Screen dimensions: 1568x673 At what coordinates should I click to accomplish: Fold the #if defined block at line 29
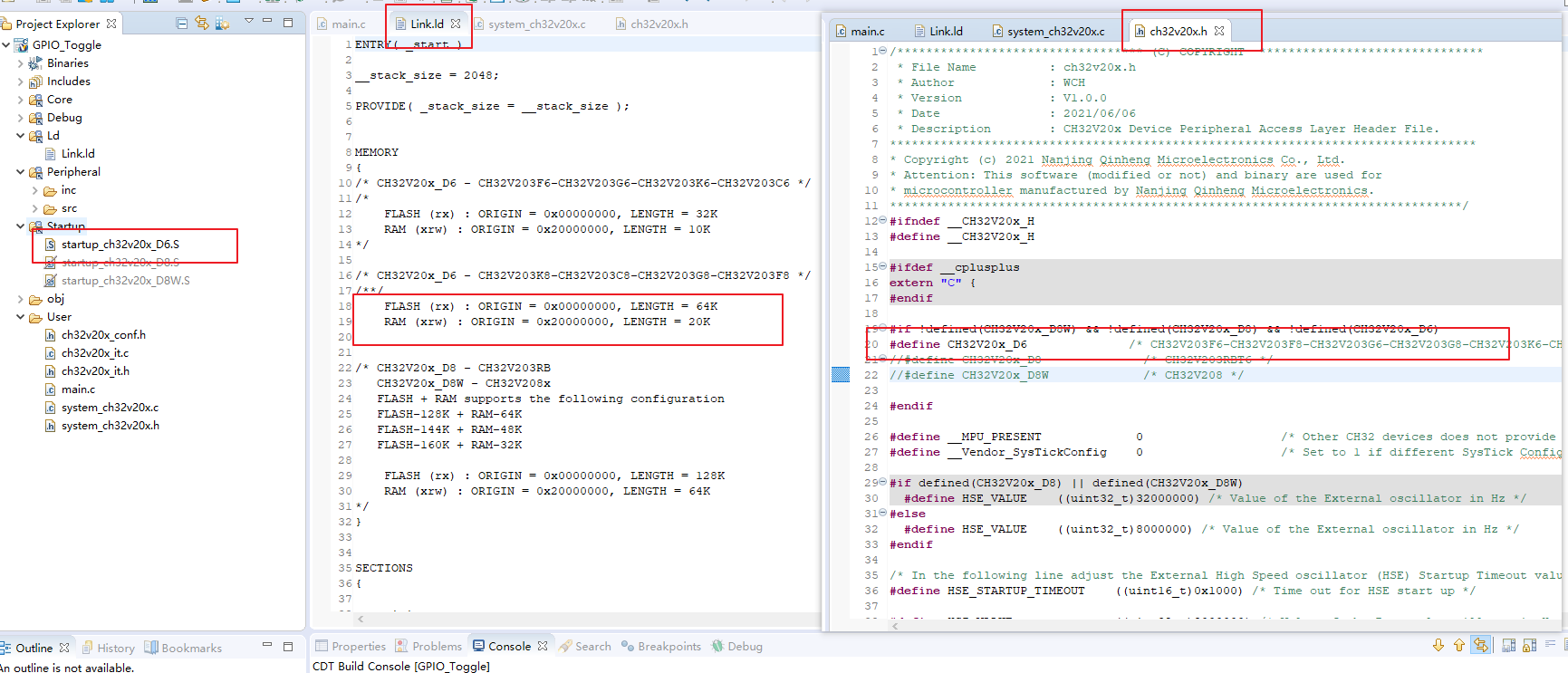click(883, 482)
